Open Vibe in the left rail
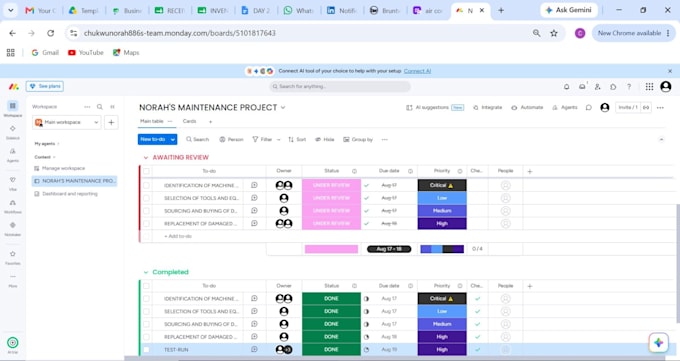Screen dimensions: 680x361 click(13, 183)
